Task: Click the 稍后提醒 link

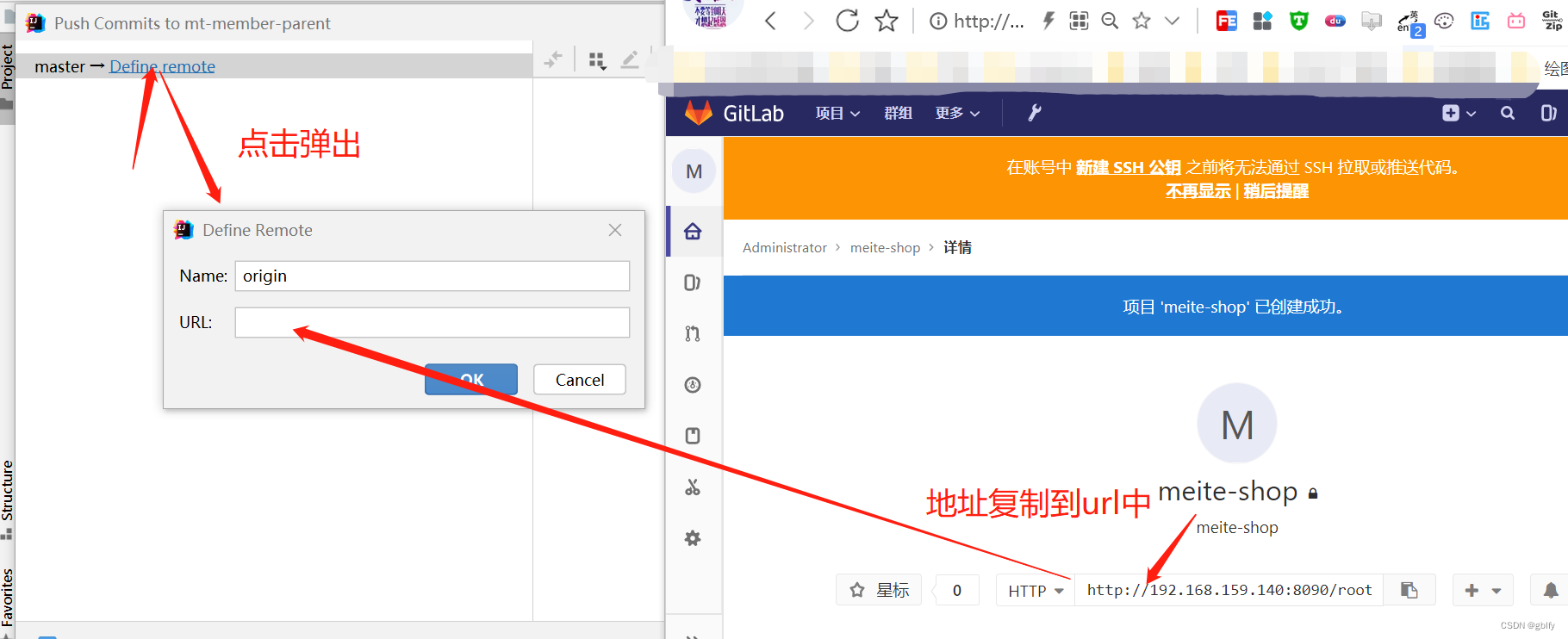Action: 1276,191
